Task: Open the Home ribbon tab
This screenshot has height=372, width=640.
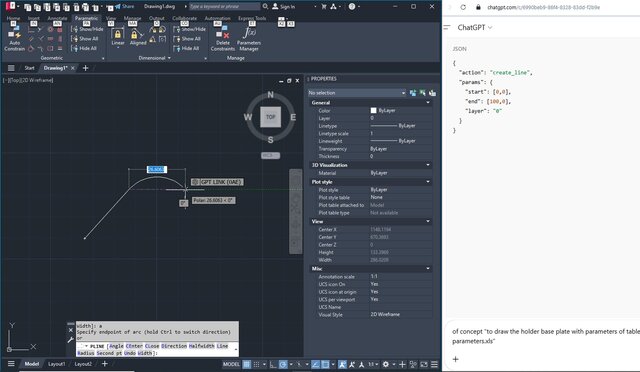Action: tap(13, 18)
